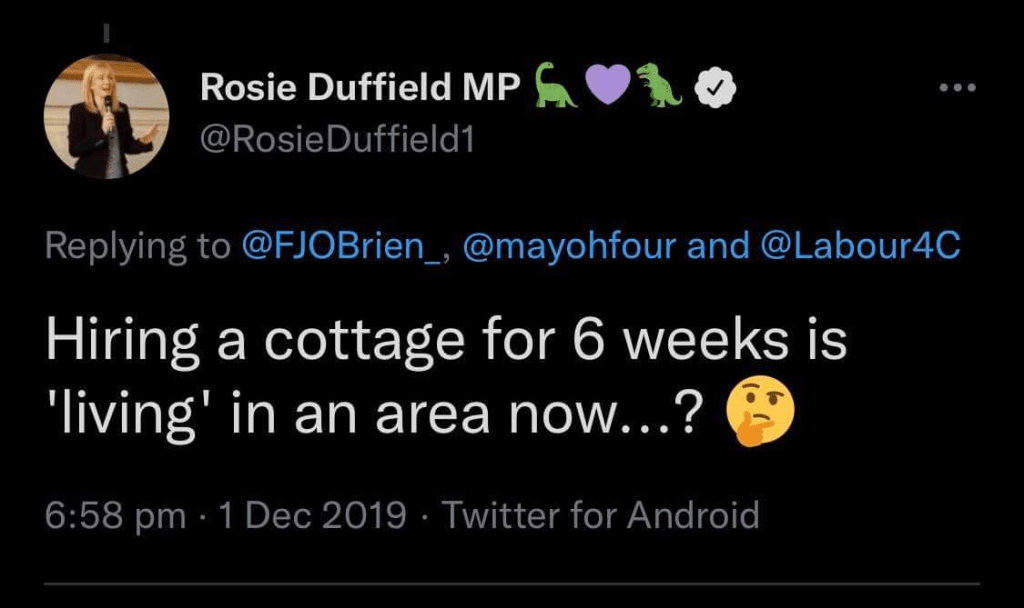Open Rosie Duffield's profile picture
Image resolution: width=1024 pixels, height=608 pixels.
pyautogui.click(x=106, y=119)
